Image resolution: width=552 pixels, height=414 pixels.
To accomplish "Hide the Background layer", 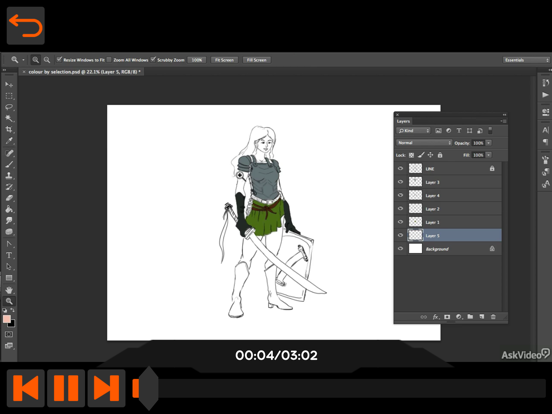I will tap(400, 249).
